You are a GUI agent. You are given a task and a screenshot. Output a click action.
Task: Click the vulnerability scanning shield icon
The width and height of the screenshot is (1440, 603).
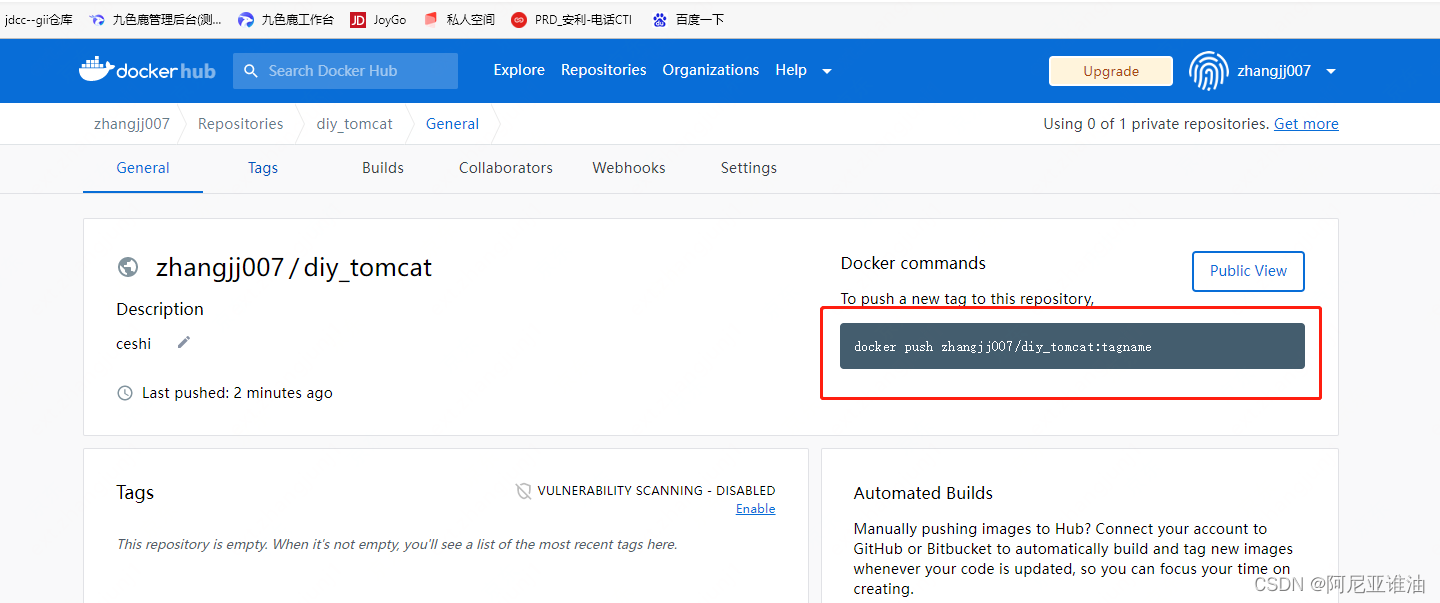point(523,491)
